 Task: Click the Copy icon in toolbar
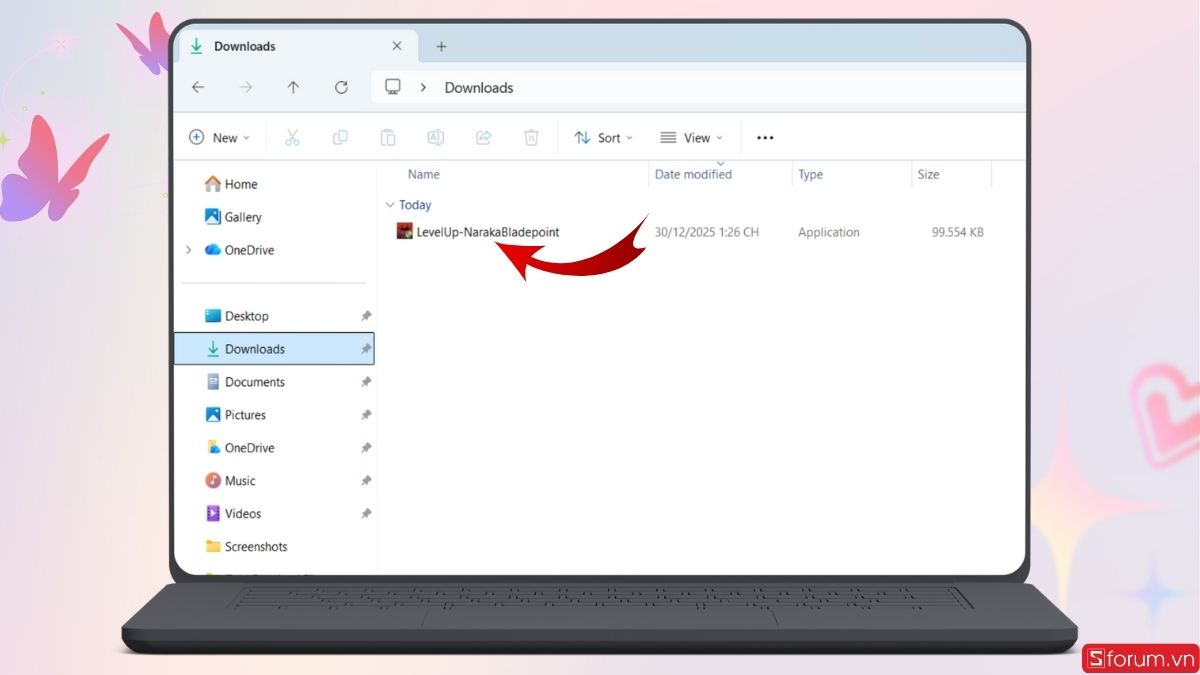pos(340,138)
